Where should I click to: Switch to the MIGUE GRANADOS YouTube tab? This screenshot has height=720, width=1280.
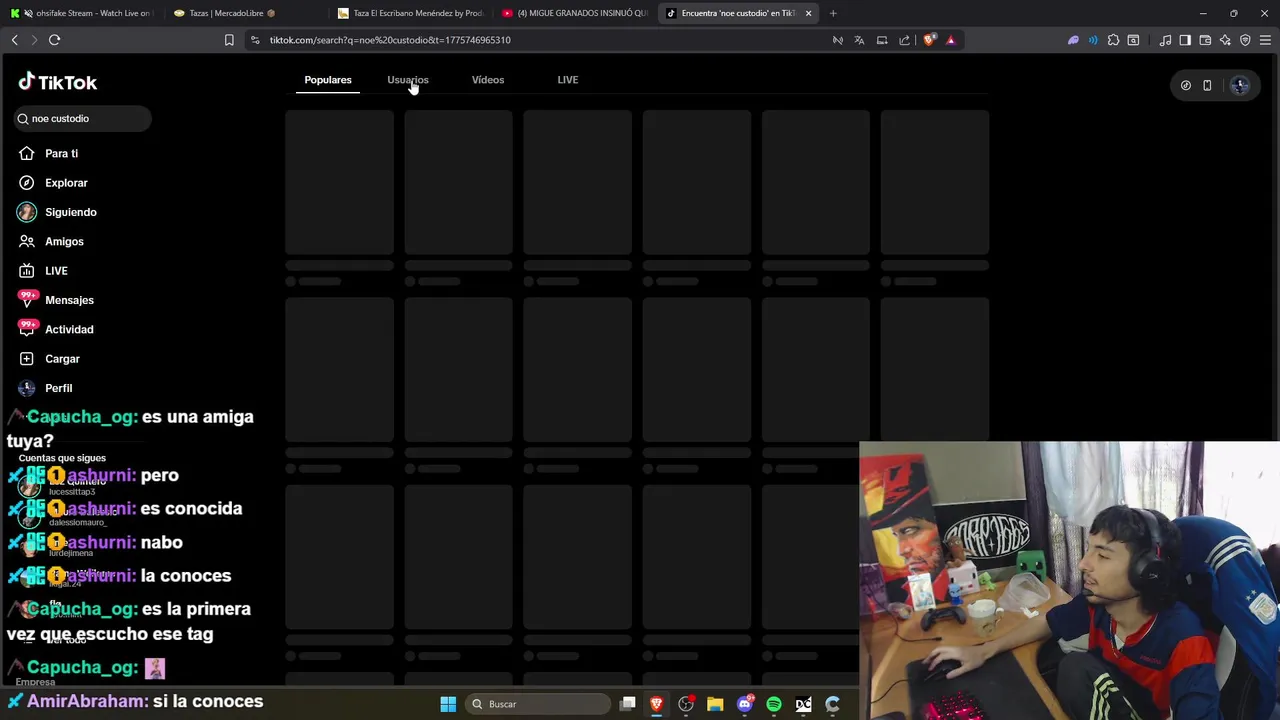coord(575,13)
